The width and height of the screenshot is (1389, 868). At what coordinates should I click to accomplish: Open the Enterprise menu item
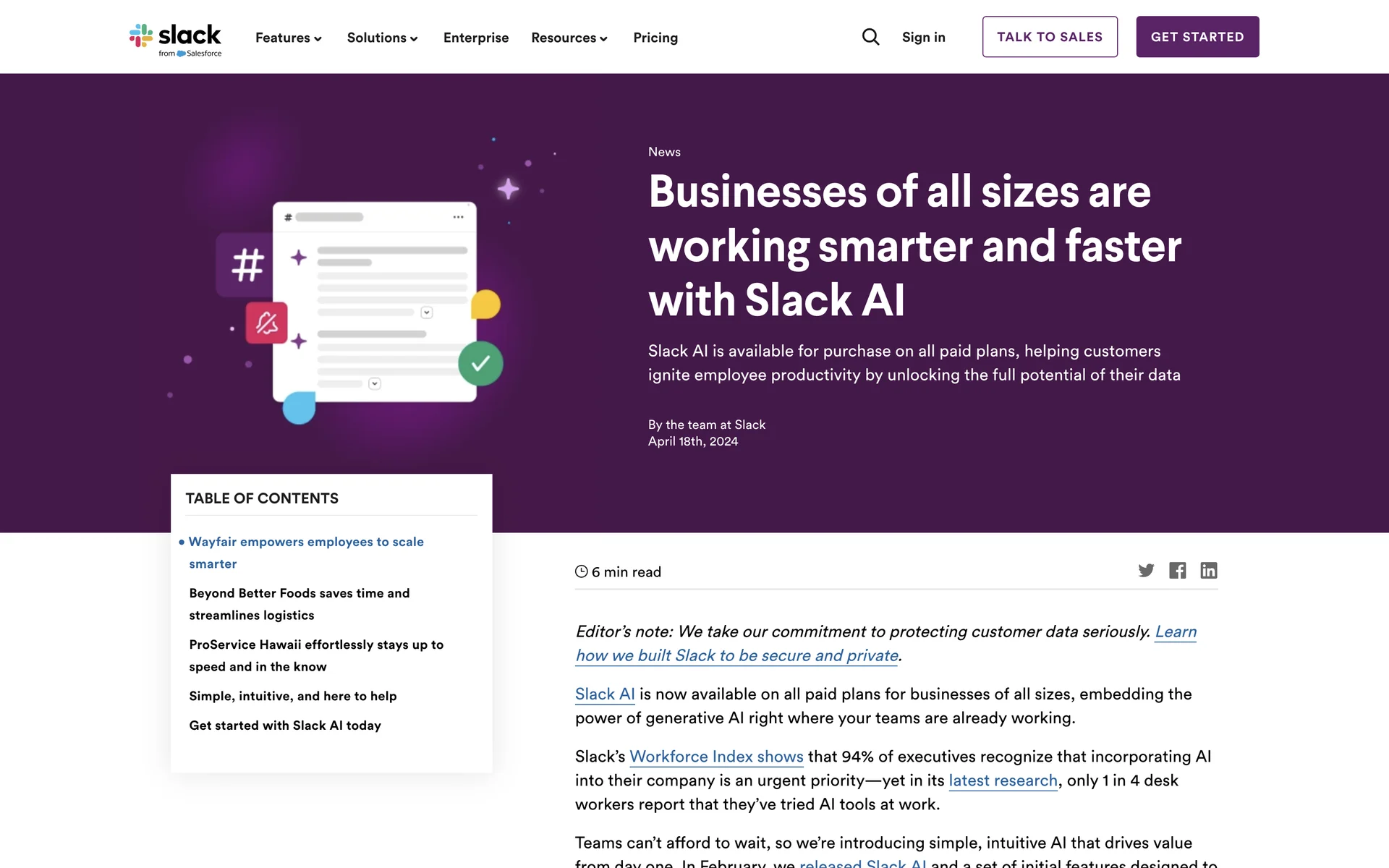[x=476, y=38]
